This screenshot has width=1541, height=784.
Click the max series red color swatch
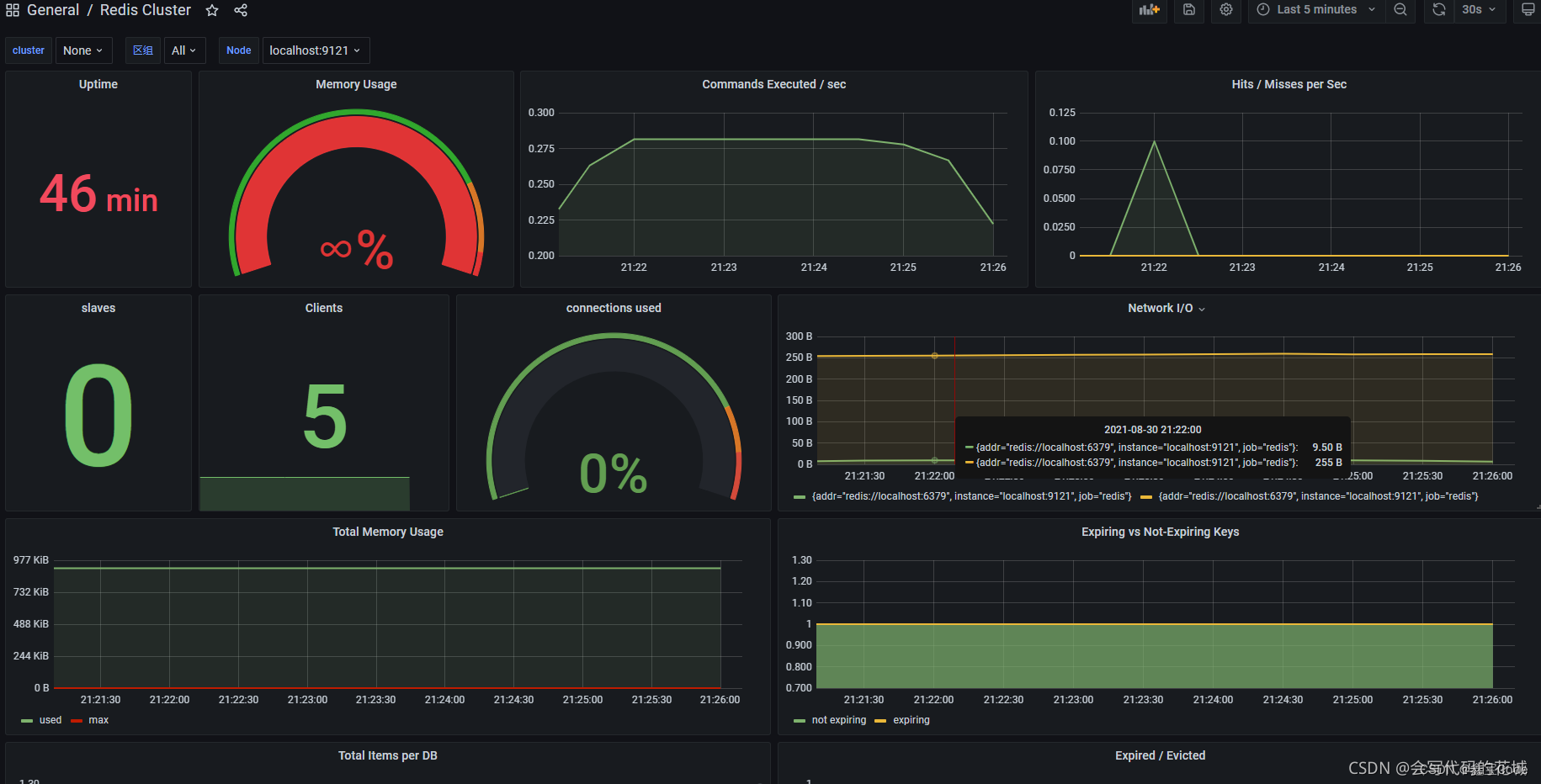pos(77,721)
